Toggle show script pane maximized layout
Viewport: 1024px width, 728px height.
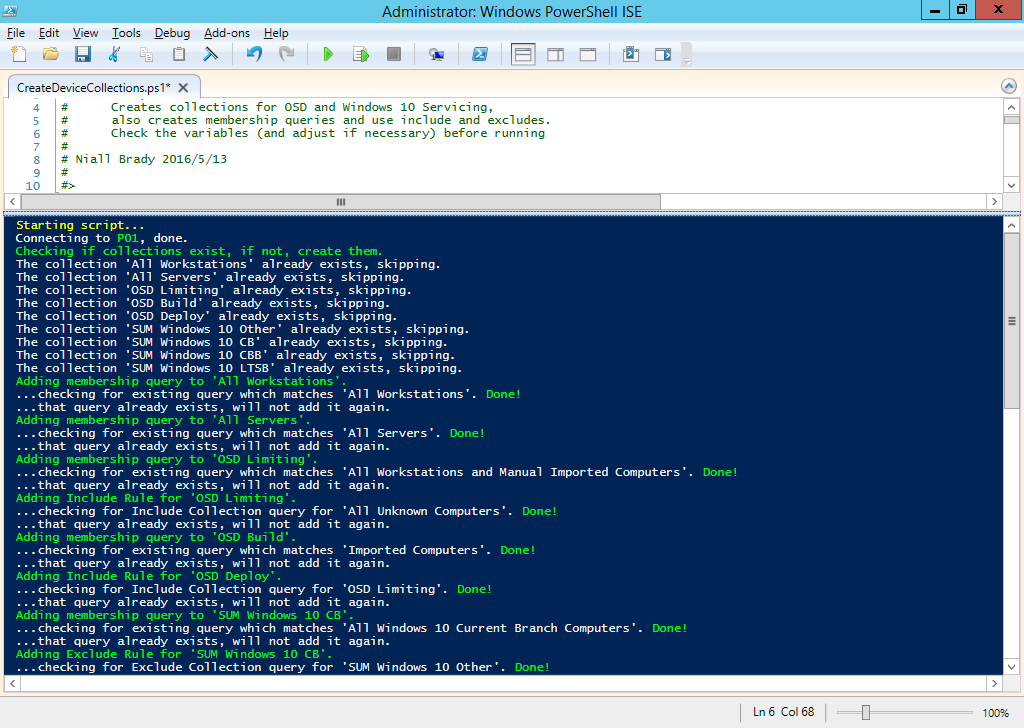click(588, 54)
